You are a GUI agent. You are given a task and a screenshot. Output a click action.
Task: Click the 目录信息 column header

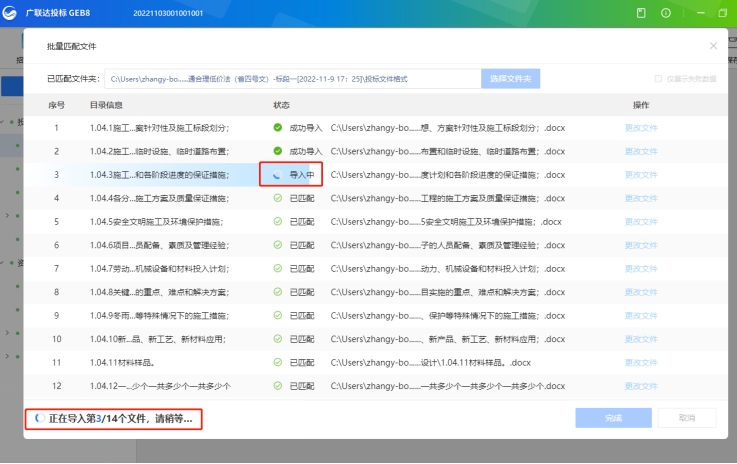[x=106, y=105]
